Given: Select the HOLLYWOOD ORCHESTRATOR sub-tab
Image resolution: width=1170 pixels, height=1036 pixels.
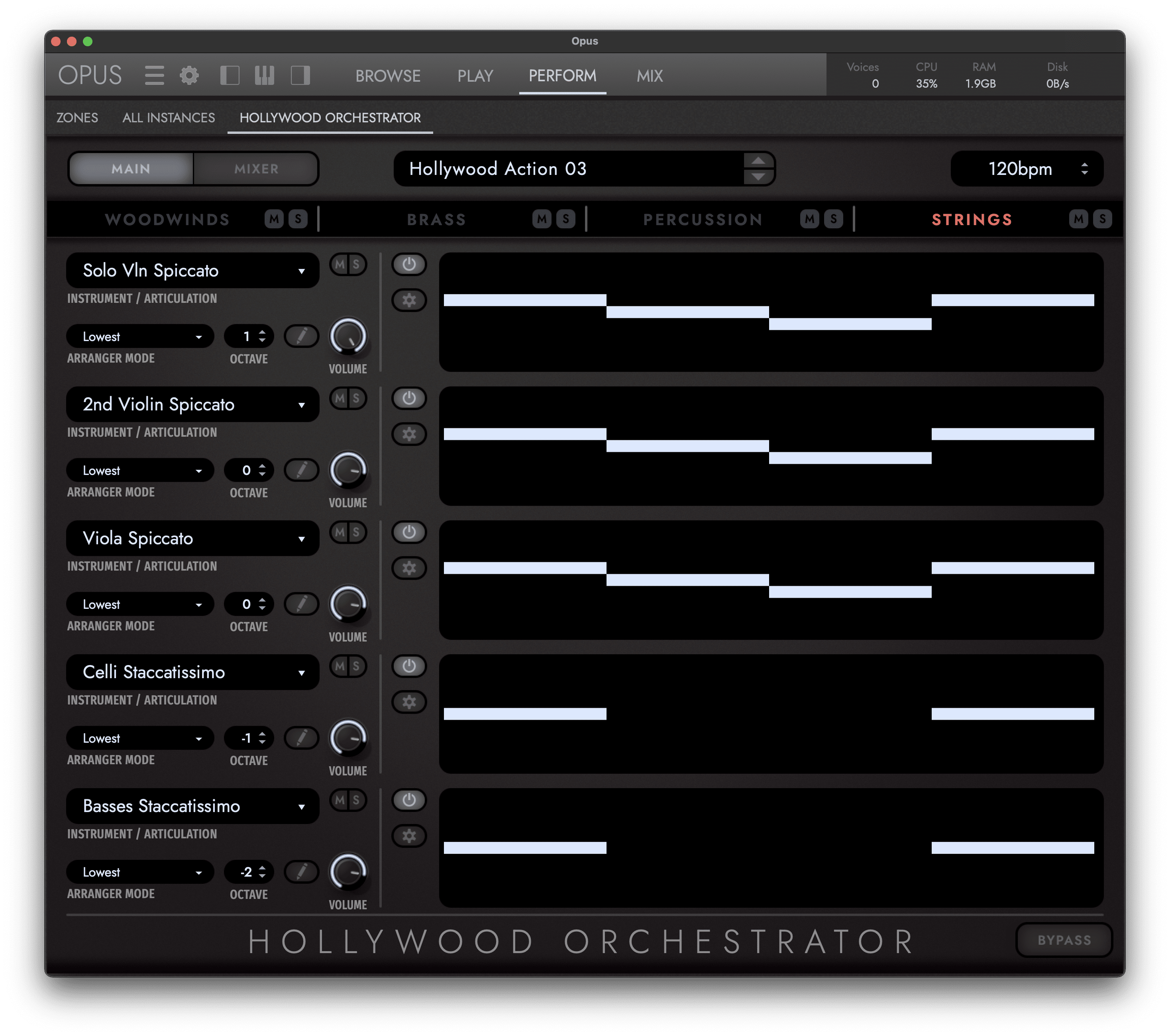Looking at the screenshot, I should pyautogui.click(x=330, y=117).
